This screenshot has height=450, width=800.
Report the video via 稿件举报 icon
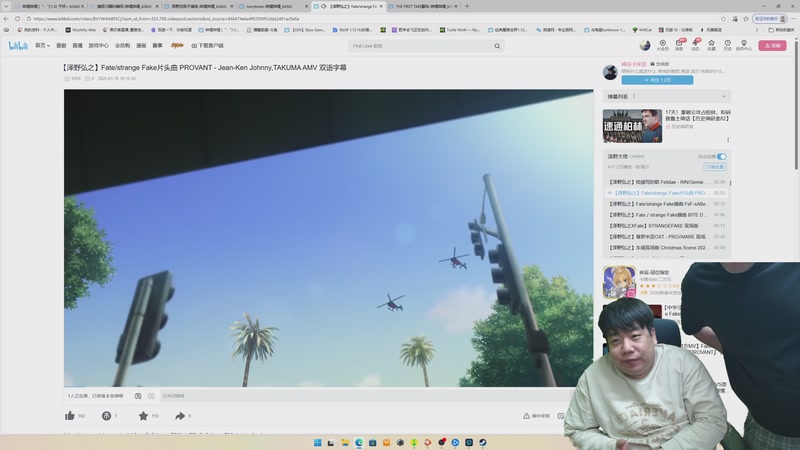click(x=536, y=416)
